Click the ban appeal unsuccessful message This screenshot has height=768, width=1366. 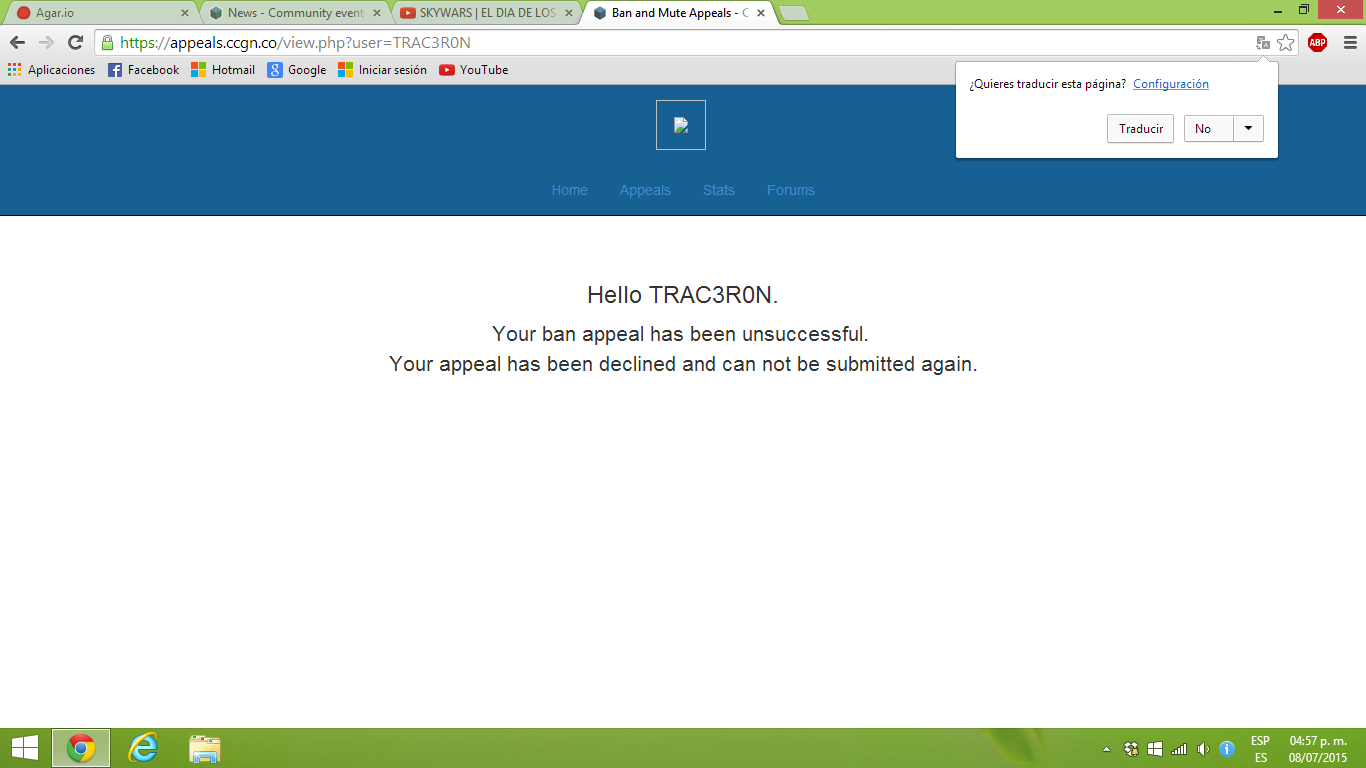coord(681,334)
